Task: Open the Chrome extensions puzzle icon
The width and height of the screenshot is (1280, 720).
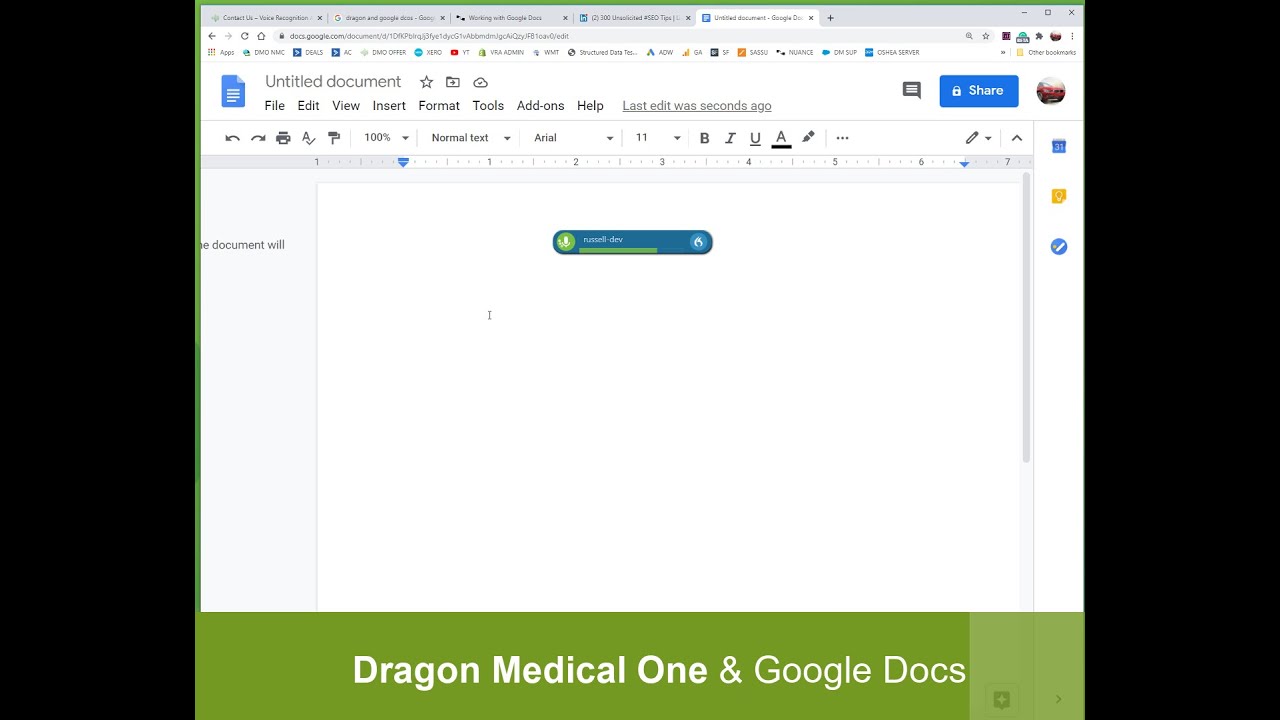Action: tap(1039, 36)
